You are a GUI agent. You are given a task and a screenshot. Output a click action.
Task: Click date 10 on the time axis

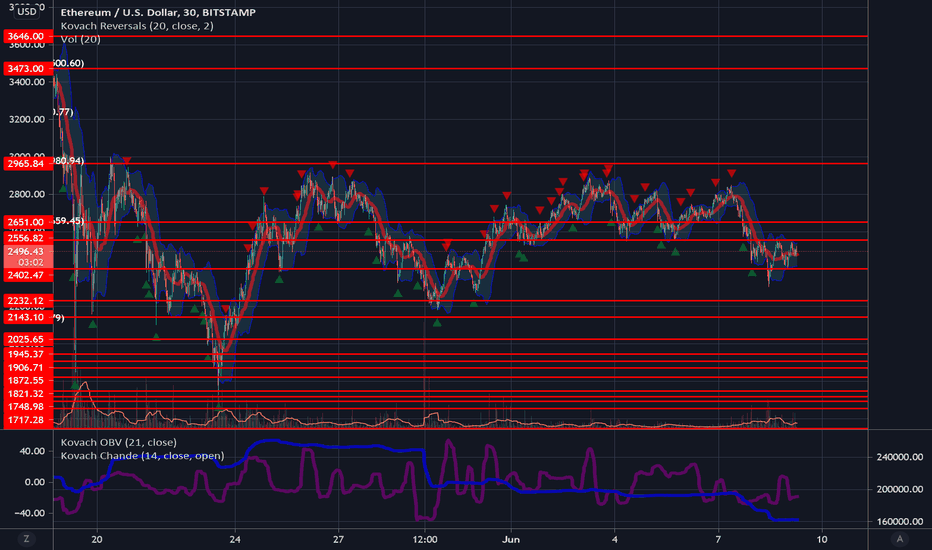(821, 539)
